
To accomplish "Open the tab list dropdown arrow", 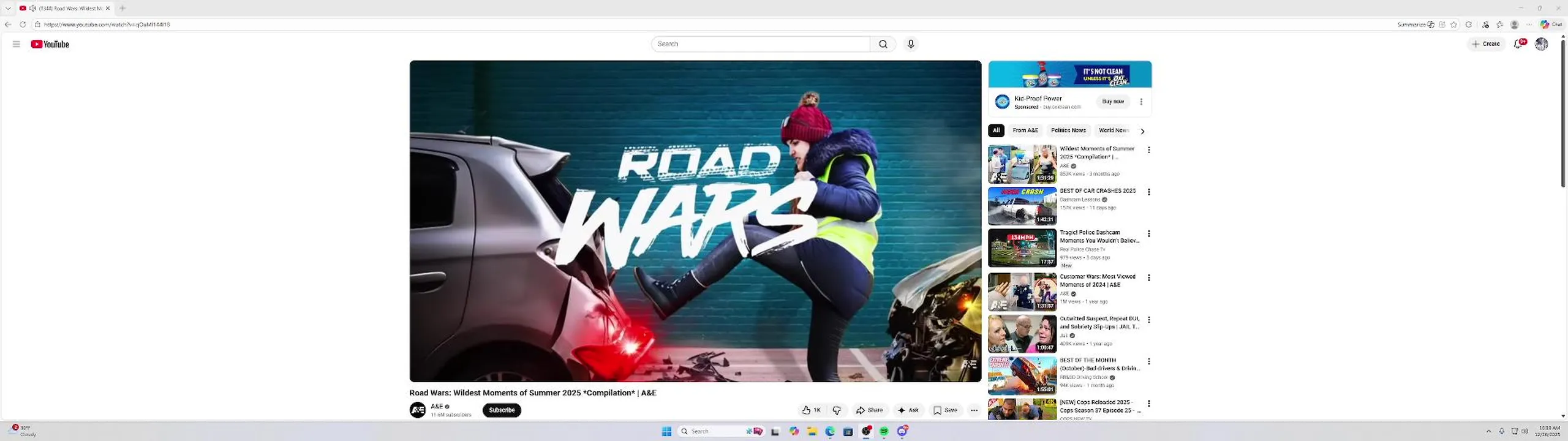I will point(8,8).
